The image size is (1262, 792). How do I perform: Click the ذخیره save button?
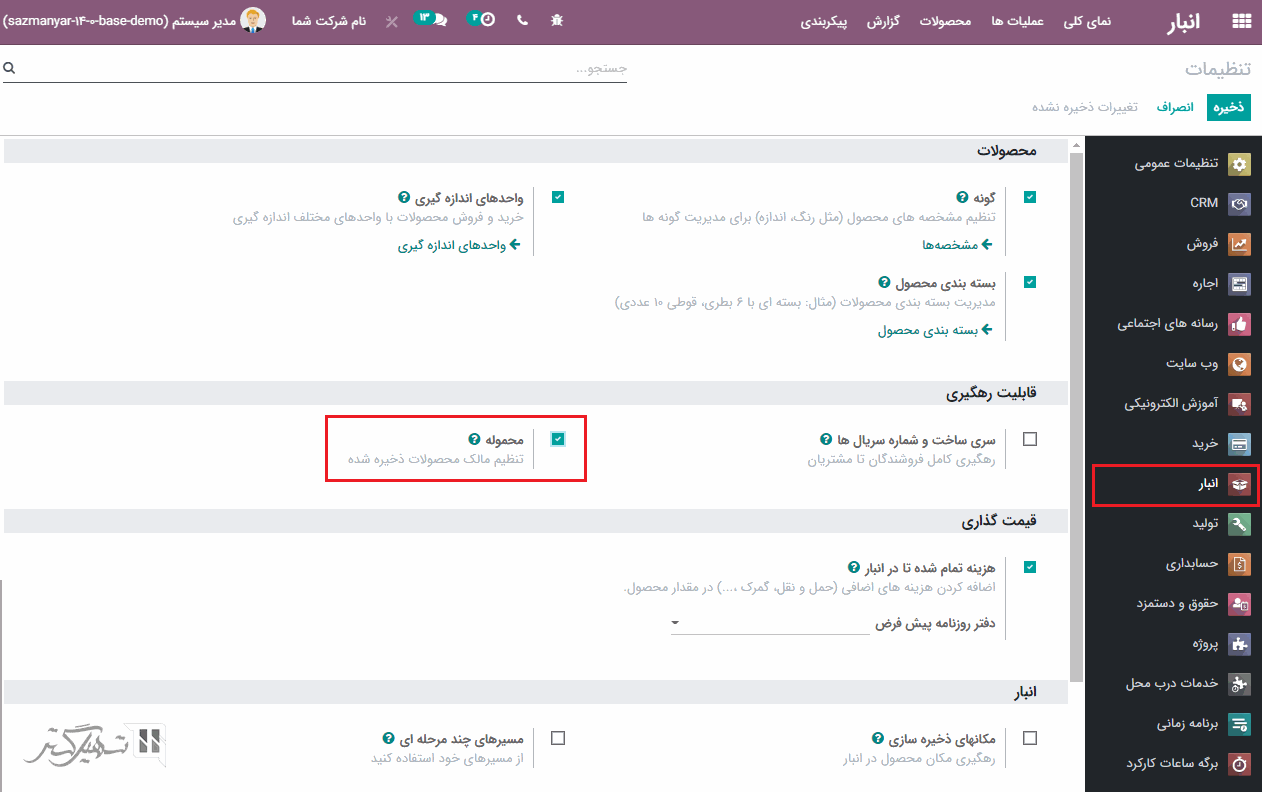[x=1229, y=107]
